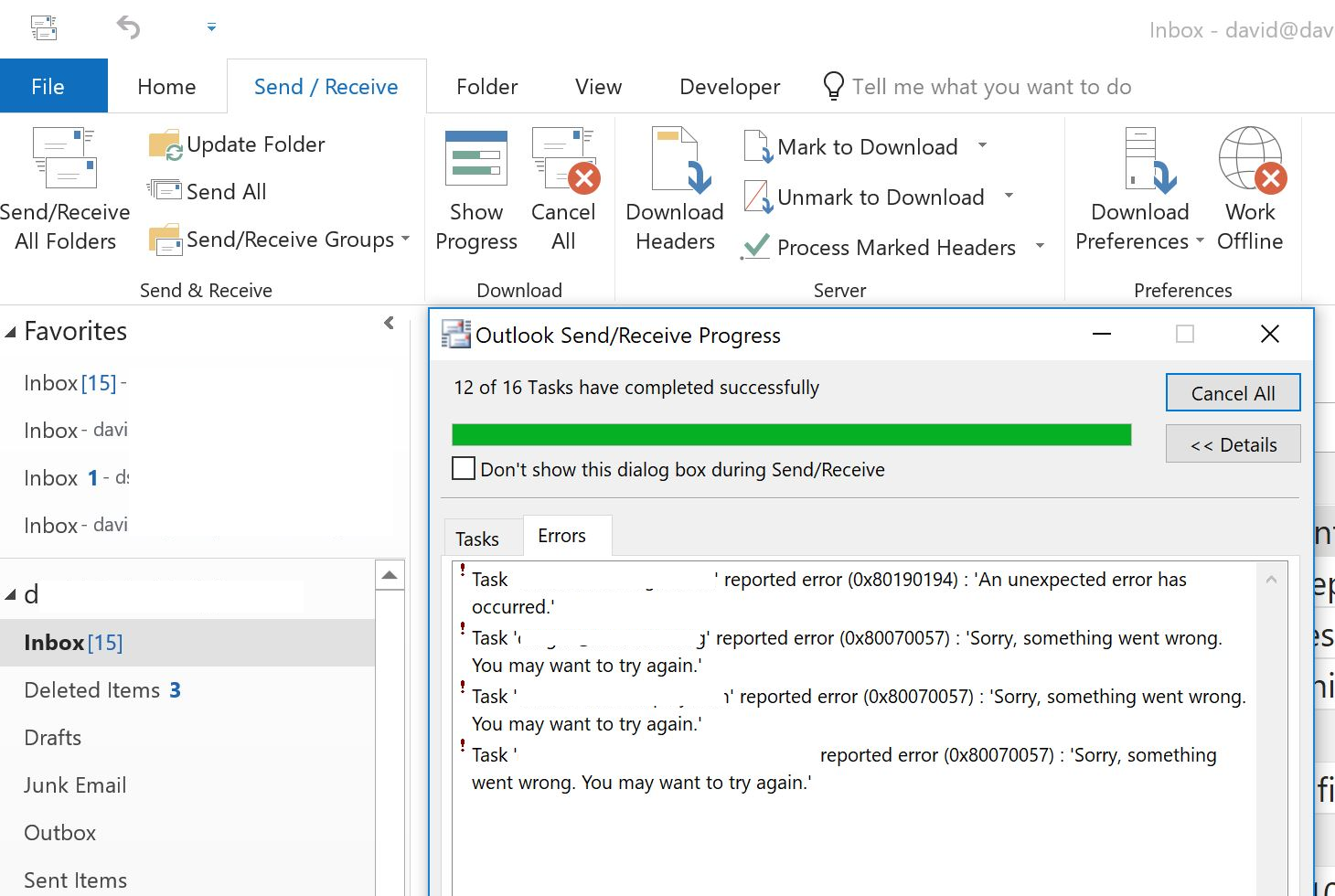Screen dimensions: 1335x896
Task: Open the Junk Email folder
Action: pos(187,785)
